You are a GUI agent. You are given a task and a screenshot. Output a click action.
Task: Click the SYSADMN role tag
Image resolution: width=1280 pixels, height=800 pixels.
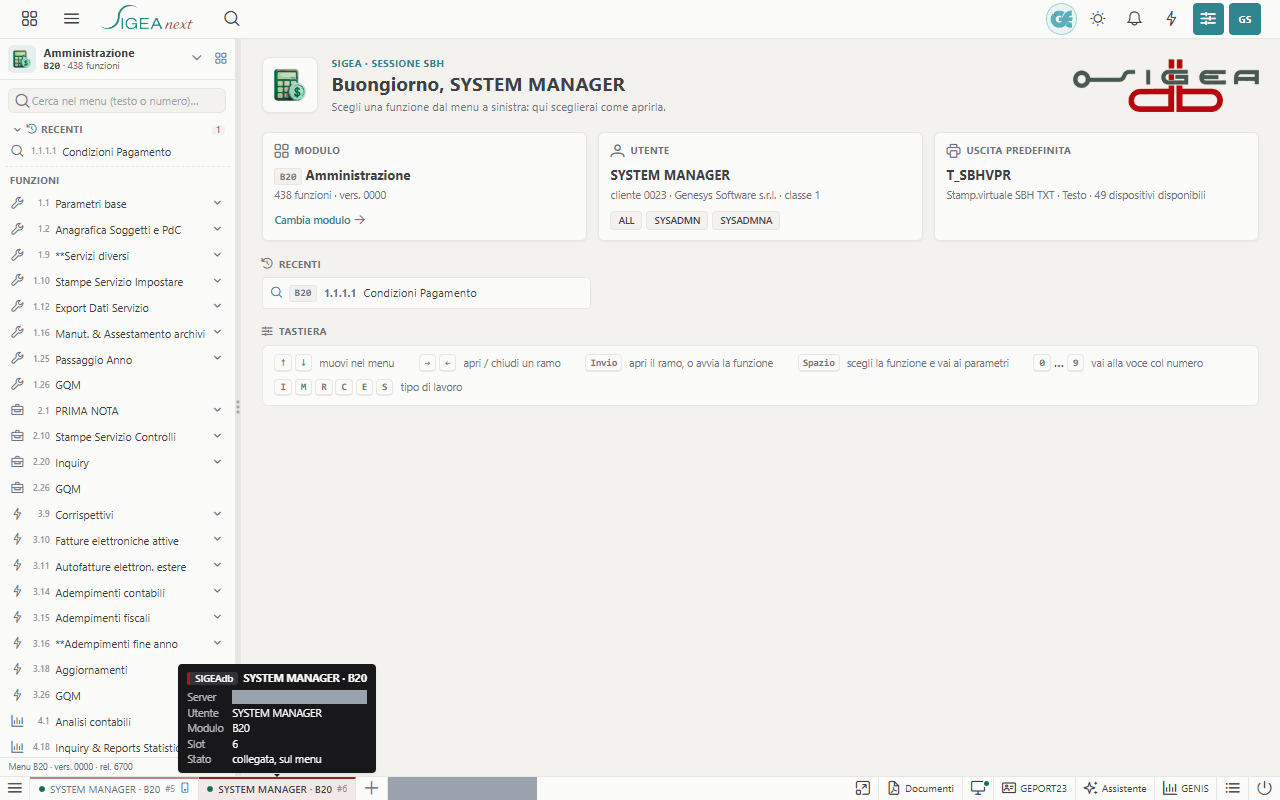coord(676,220)
